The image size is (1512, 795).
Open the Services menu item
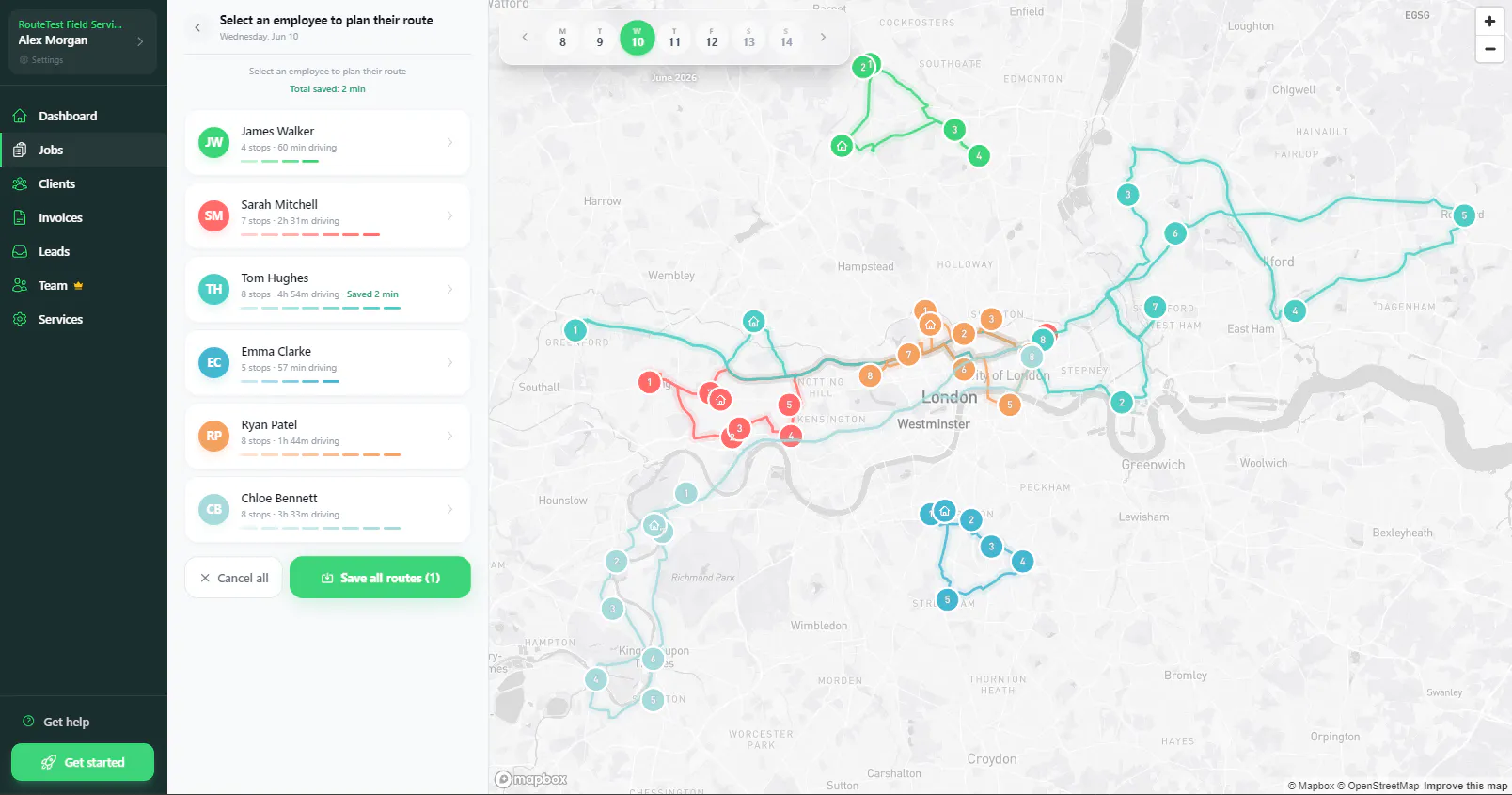[x=84, y=319]
